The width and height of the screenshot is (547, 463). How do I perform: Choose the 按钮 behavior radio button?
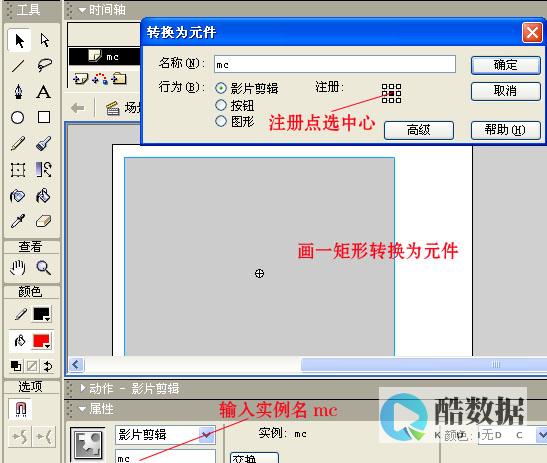221,105
